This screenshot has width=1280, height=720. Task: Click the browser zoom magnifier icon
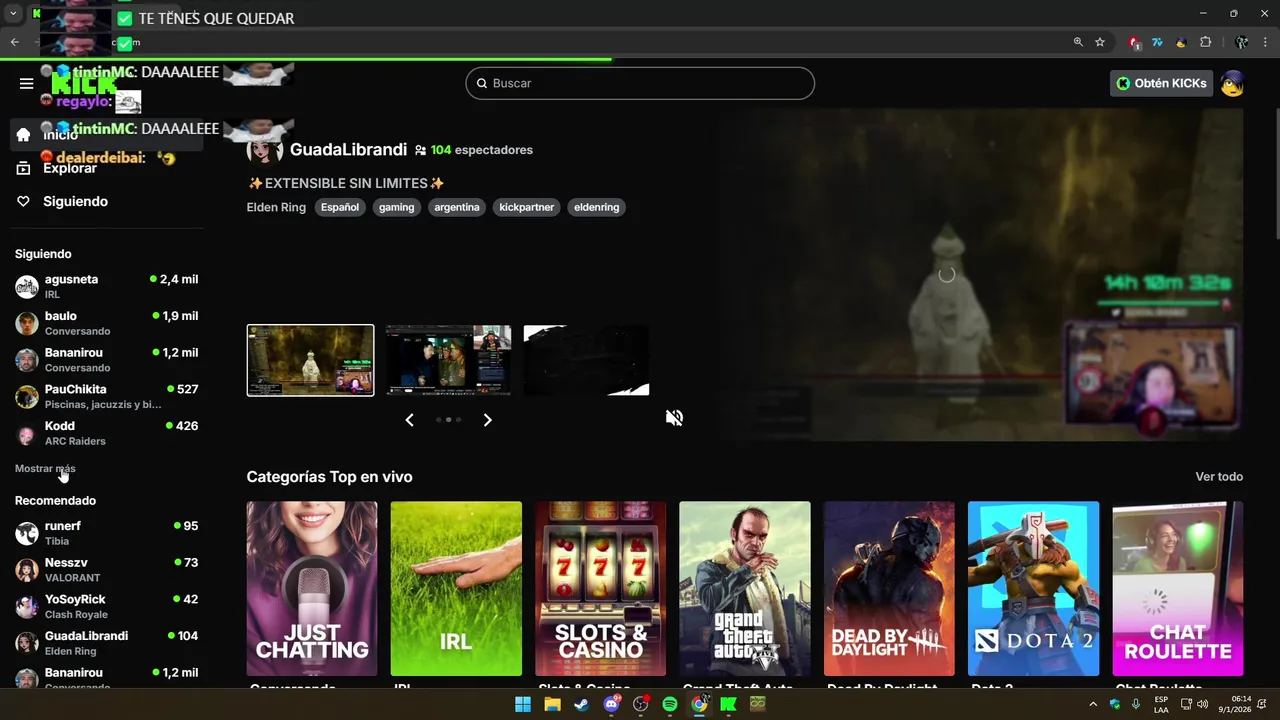point(1078,42)
